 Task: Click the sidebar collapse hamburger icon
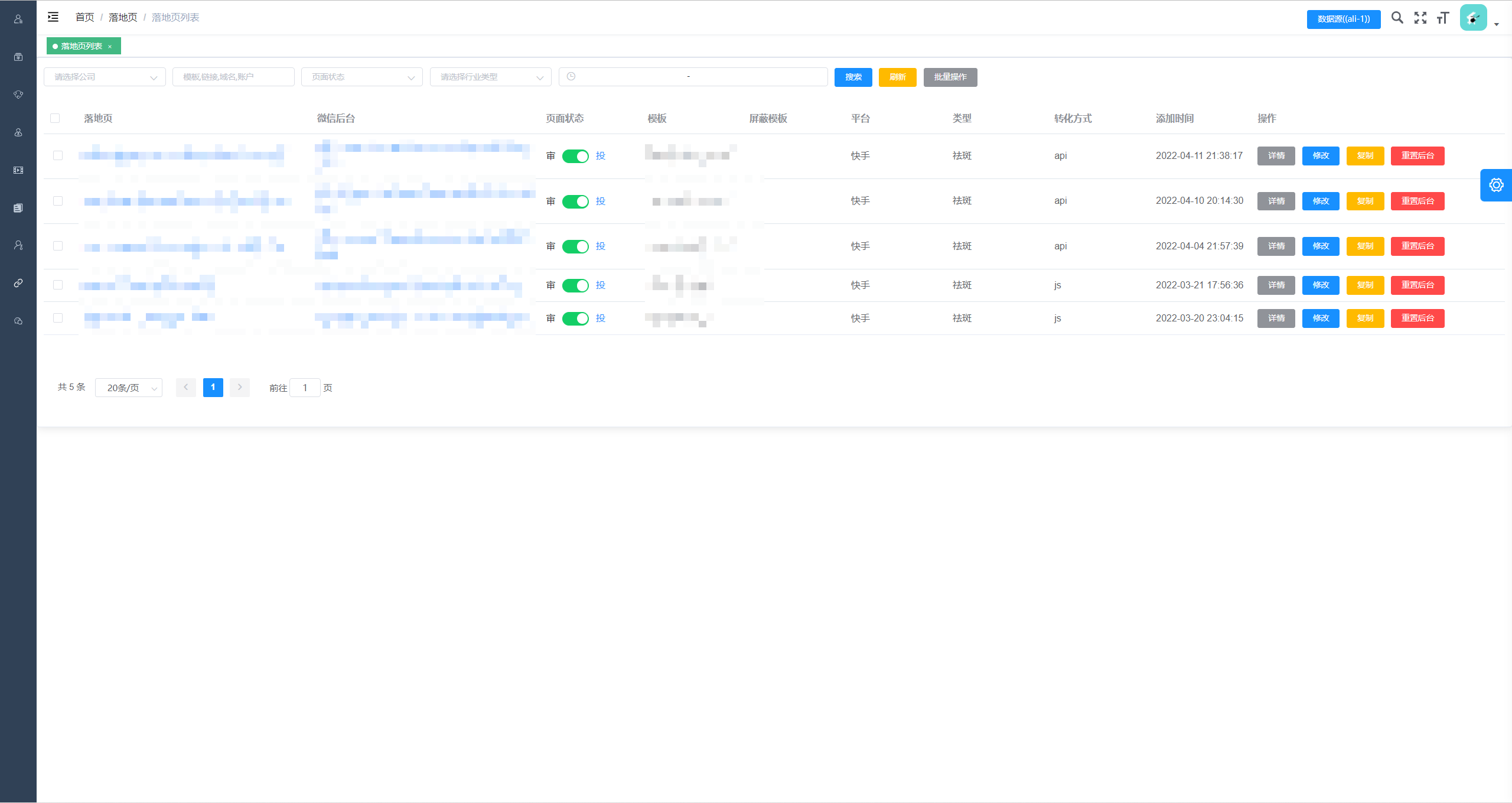(53, 17)
